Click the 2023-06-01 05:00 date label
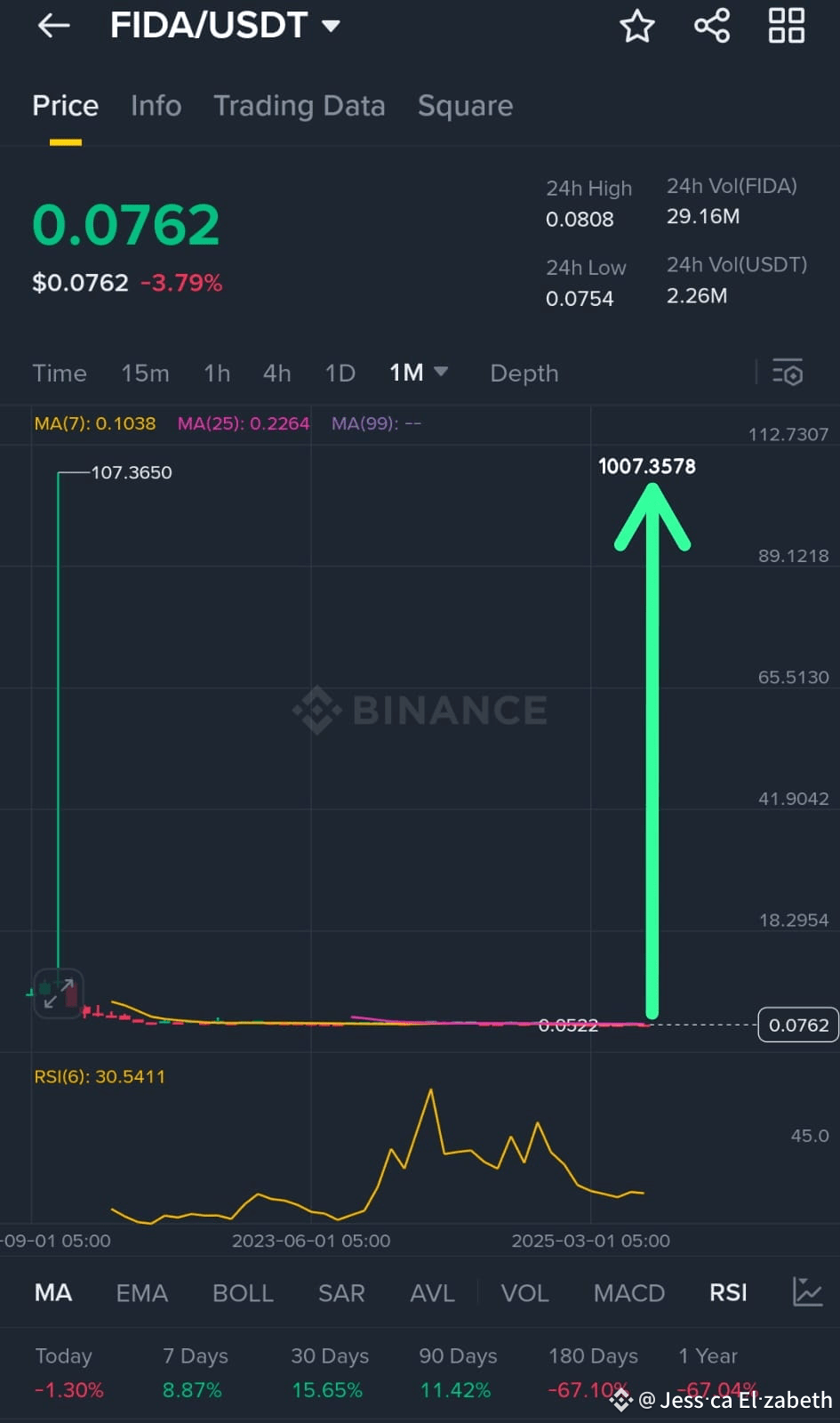The height and width of the screenshot is (1423, 840). point(311,1241)
